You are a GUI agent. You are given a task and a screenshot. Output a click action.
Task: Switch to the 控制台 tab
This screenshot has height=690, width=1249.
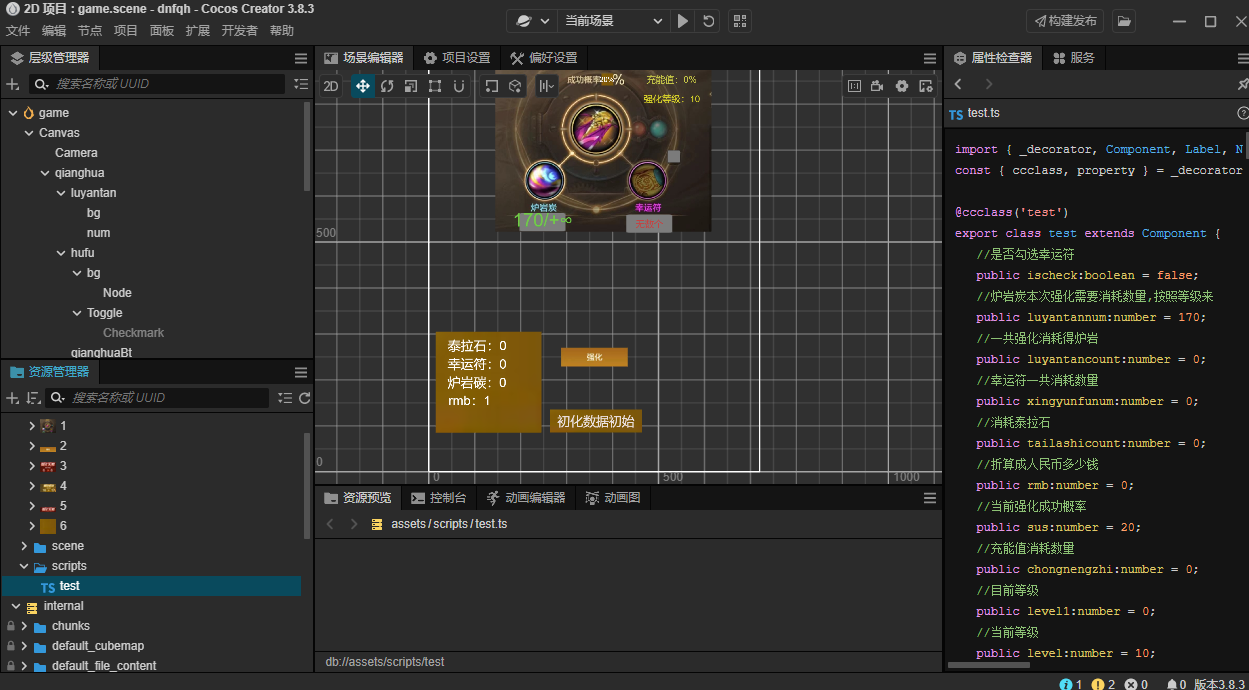438,498
